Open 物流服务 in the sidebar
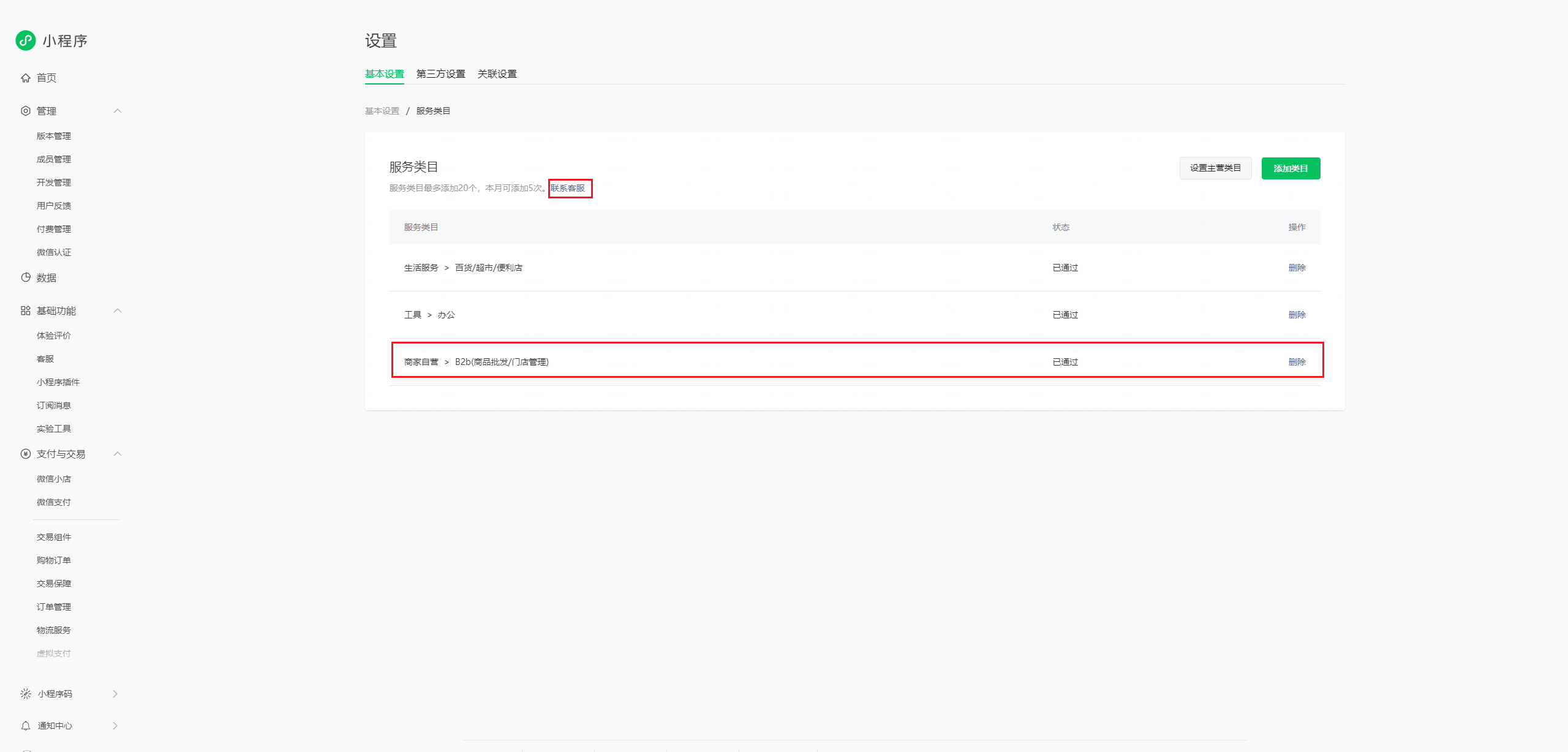 click(x=54, y=630)
